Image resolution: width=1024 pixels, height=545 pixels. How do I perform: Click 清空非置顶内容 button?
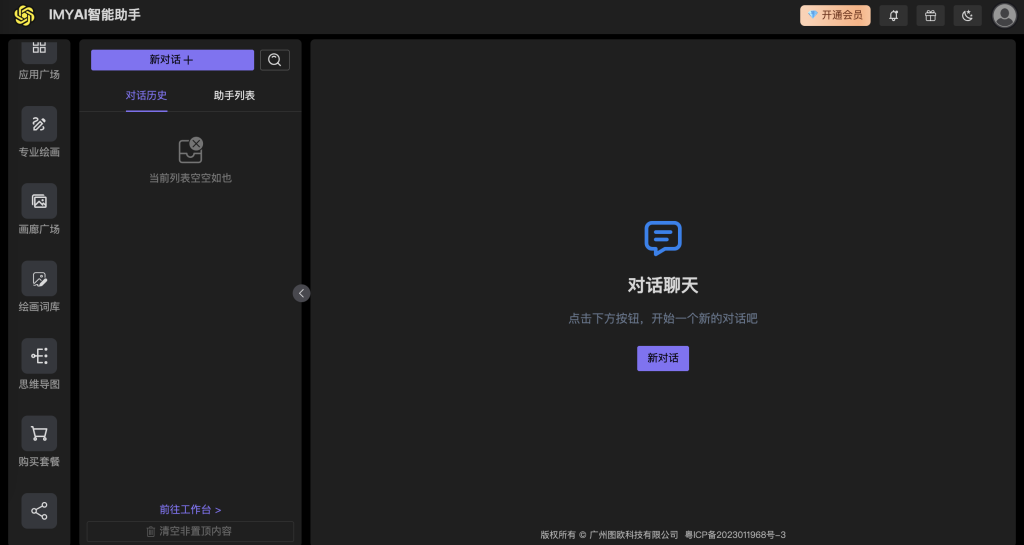[190, 531]
